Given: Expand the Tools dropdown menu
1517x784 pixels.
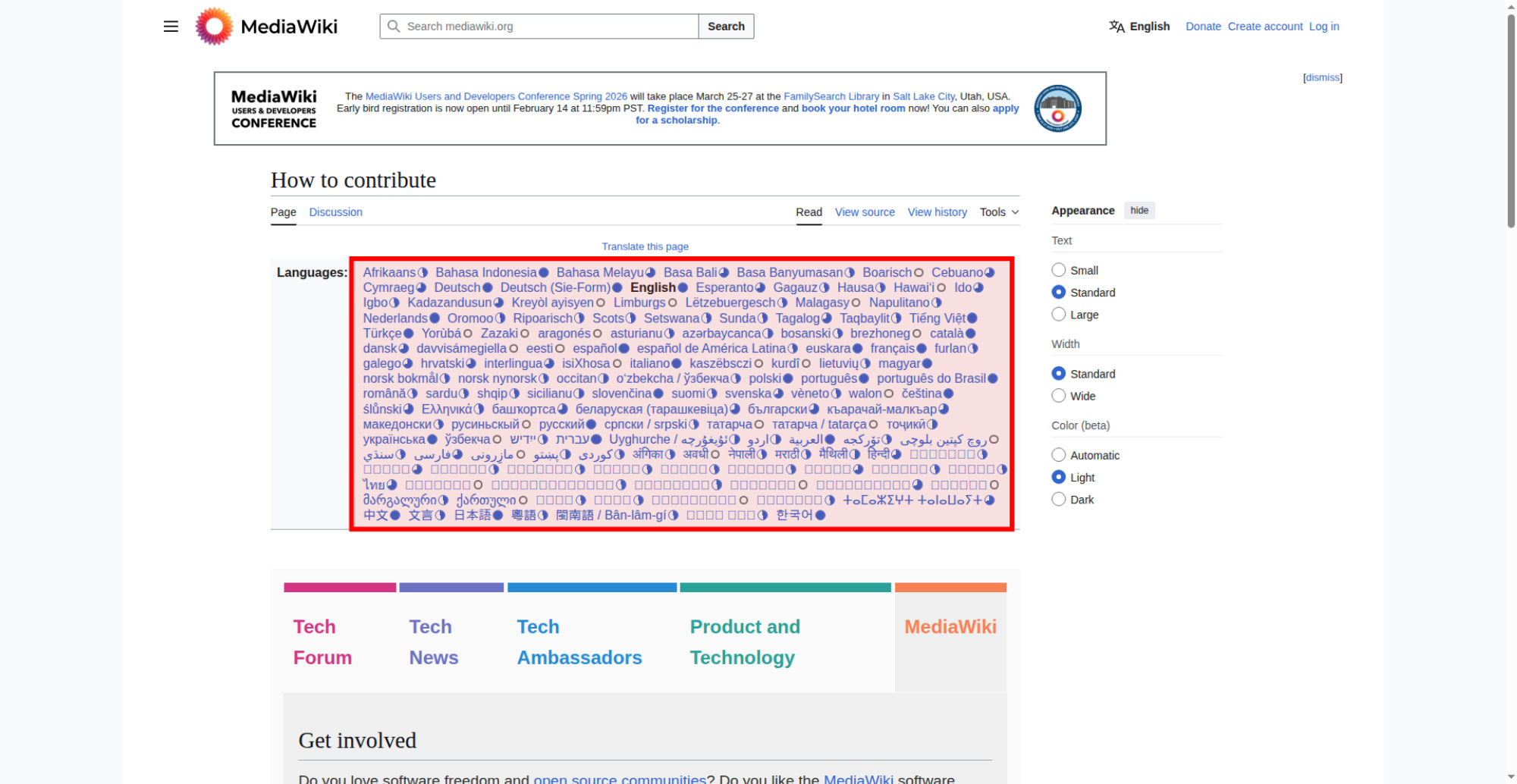Looking at the screenshot, I should pyautogui.click(x=999, y=212).
